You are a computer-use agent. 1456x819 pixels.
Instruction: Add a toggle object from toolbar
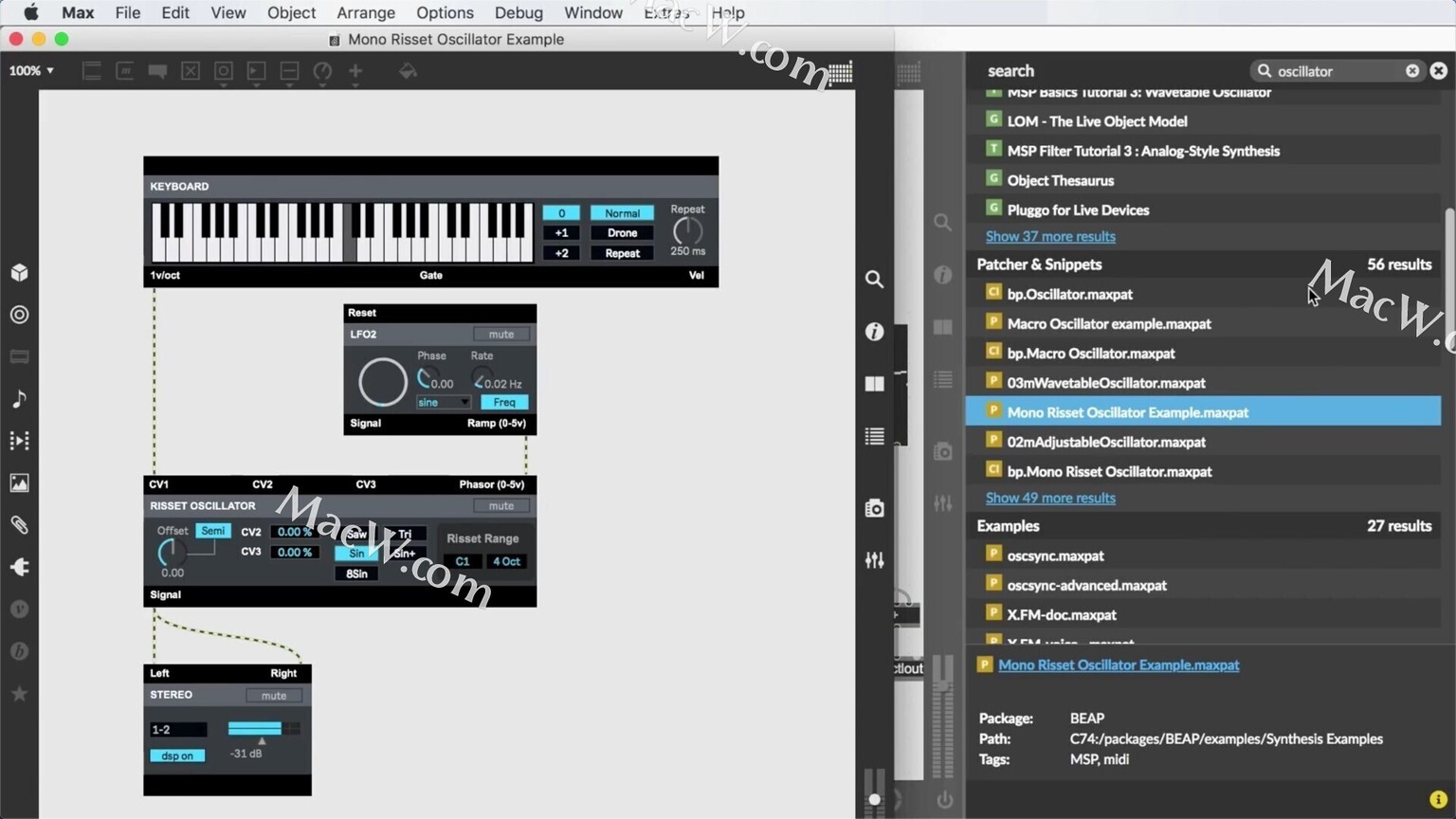[x=191, y=71]
